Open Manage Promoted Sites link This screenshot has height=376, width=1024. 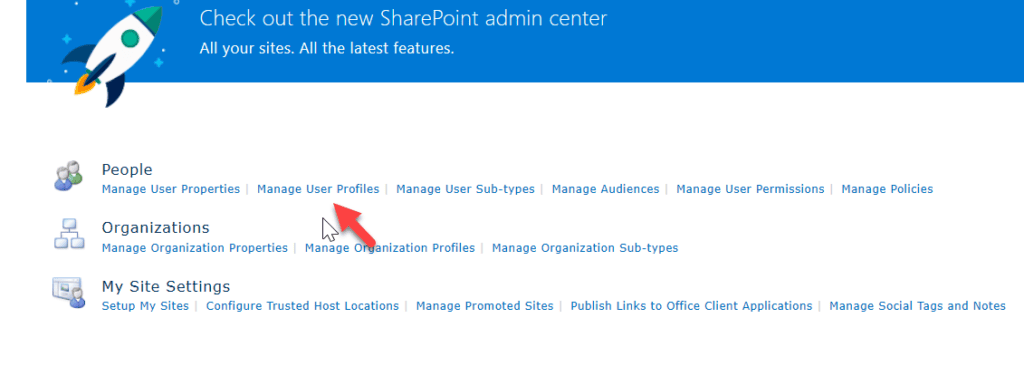point(485,306)
